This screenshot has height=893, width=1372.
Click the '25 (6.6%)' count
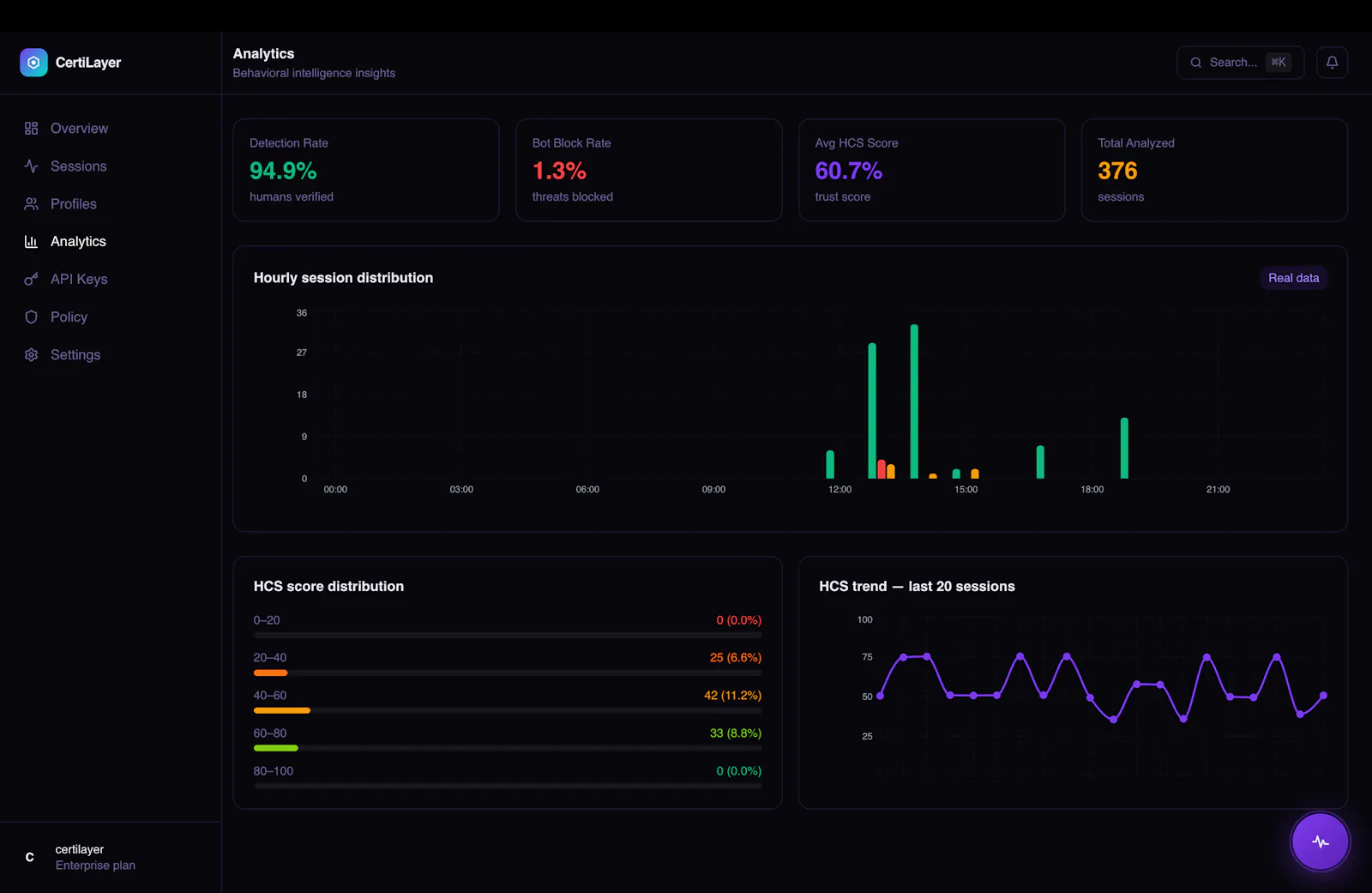point(736,658)
